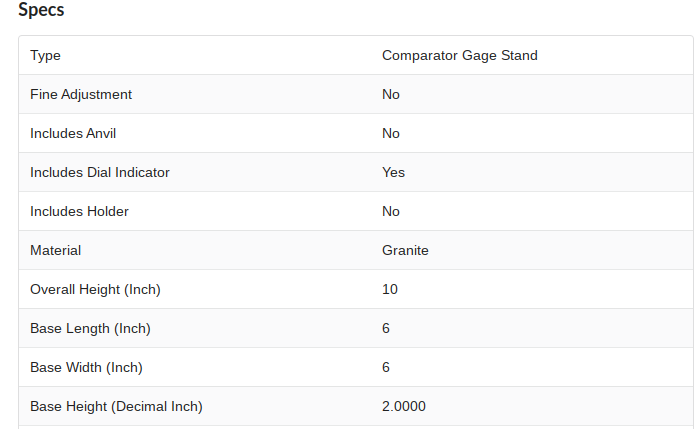The image size is (695, 429).
Task: Select the Includes Dial Indicator label
Action: point(100,173)
